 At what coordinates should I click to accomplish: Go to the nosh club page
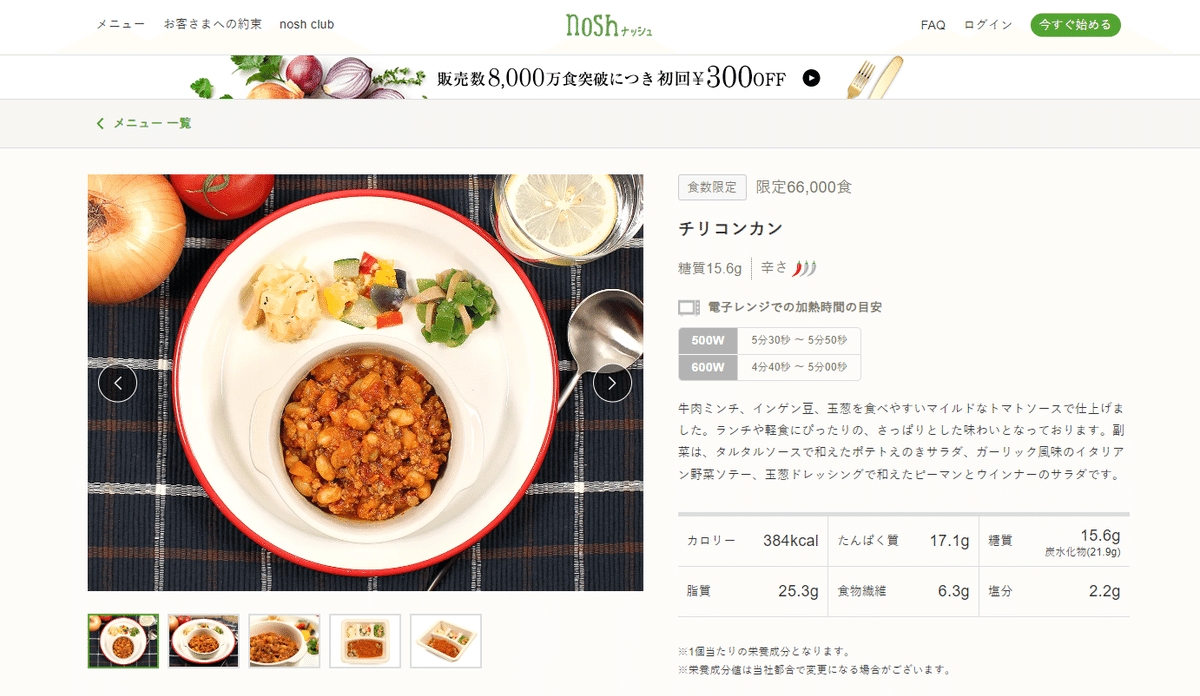307,24
